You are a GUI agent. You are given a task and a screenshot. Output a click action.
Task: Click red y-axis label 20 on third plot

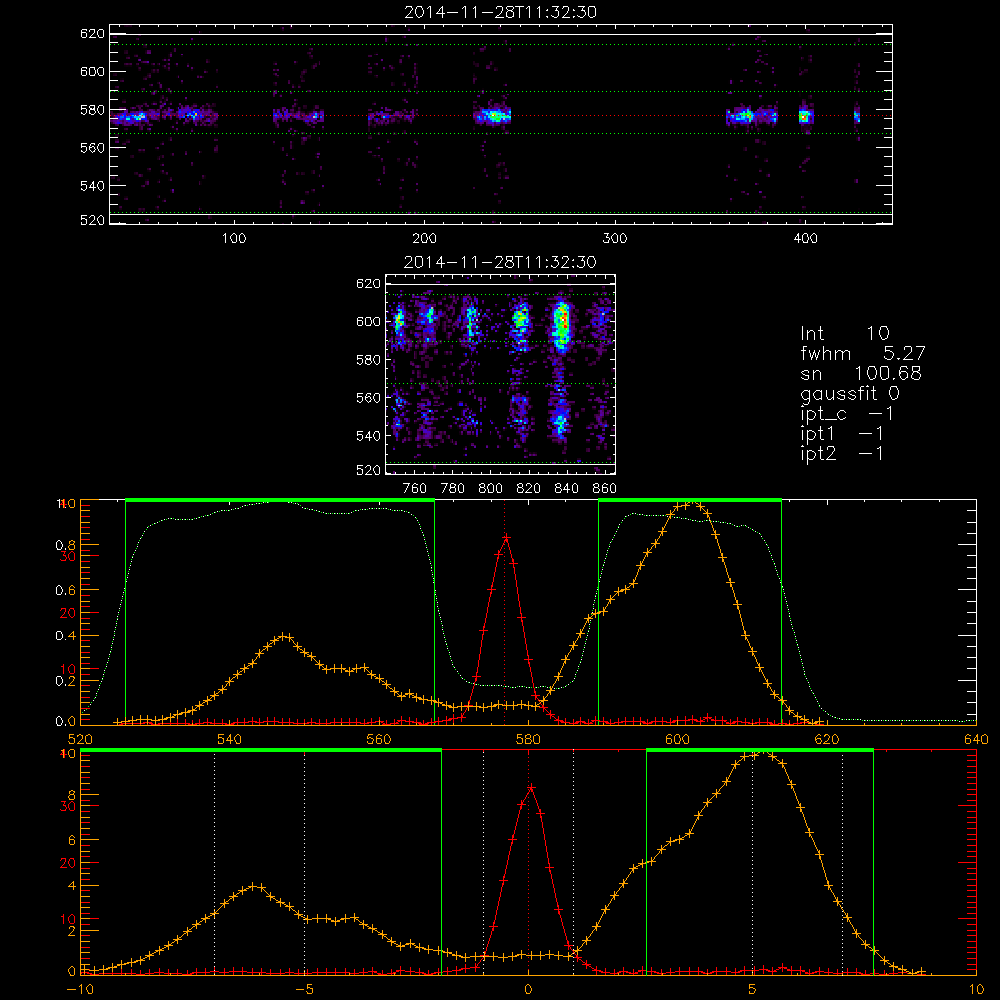(x=68, y=613)
